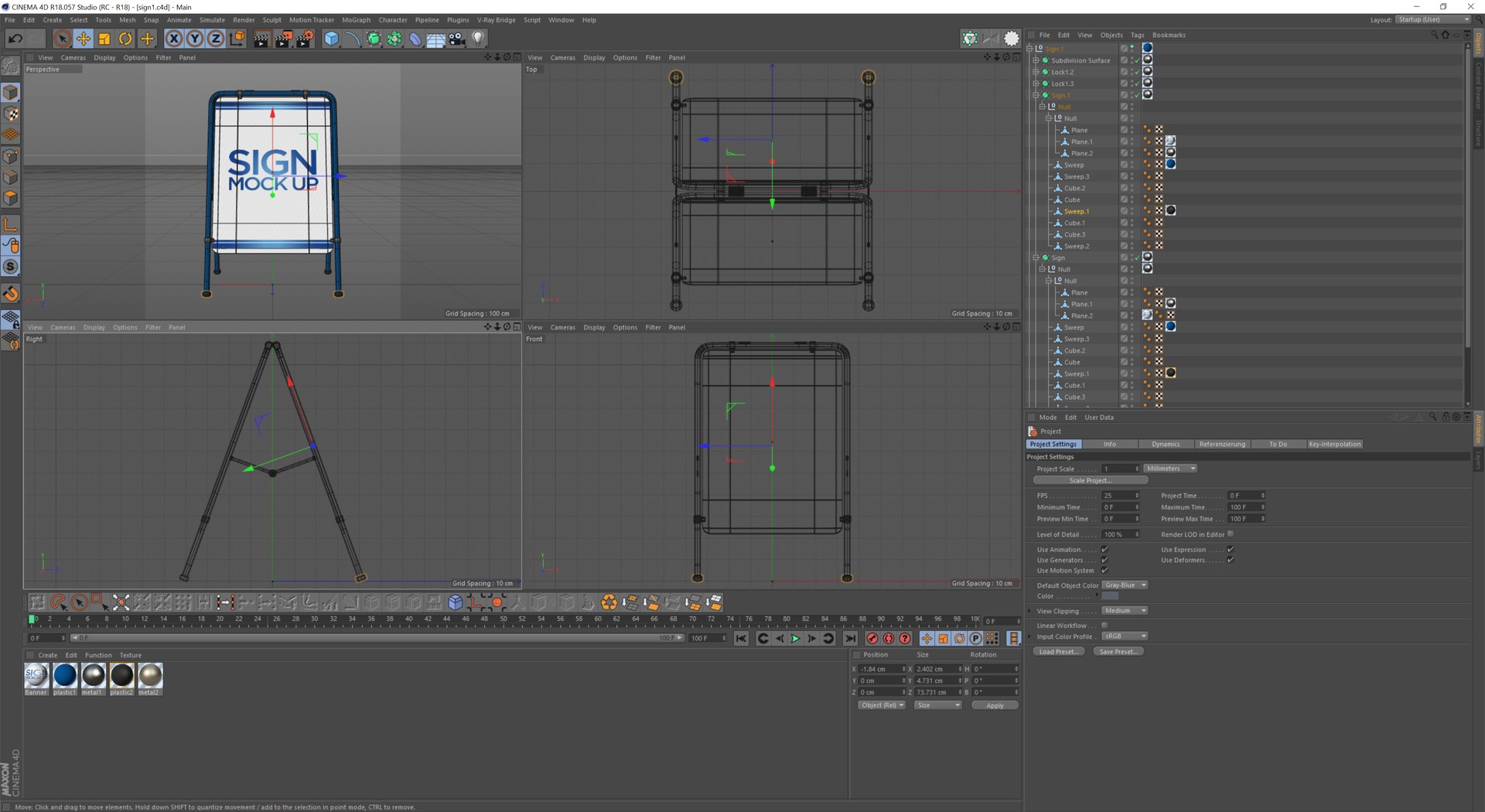Screen dimensions: 1485x812
Task: Select the Scale tool in top toolbar
Action: (104, 39)
